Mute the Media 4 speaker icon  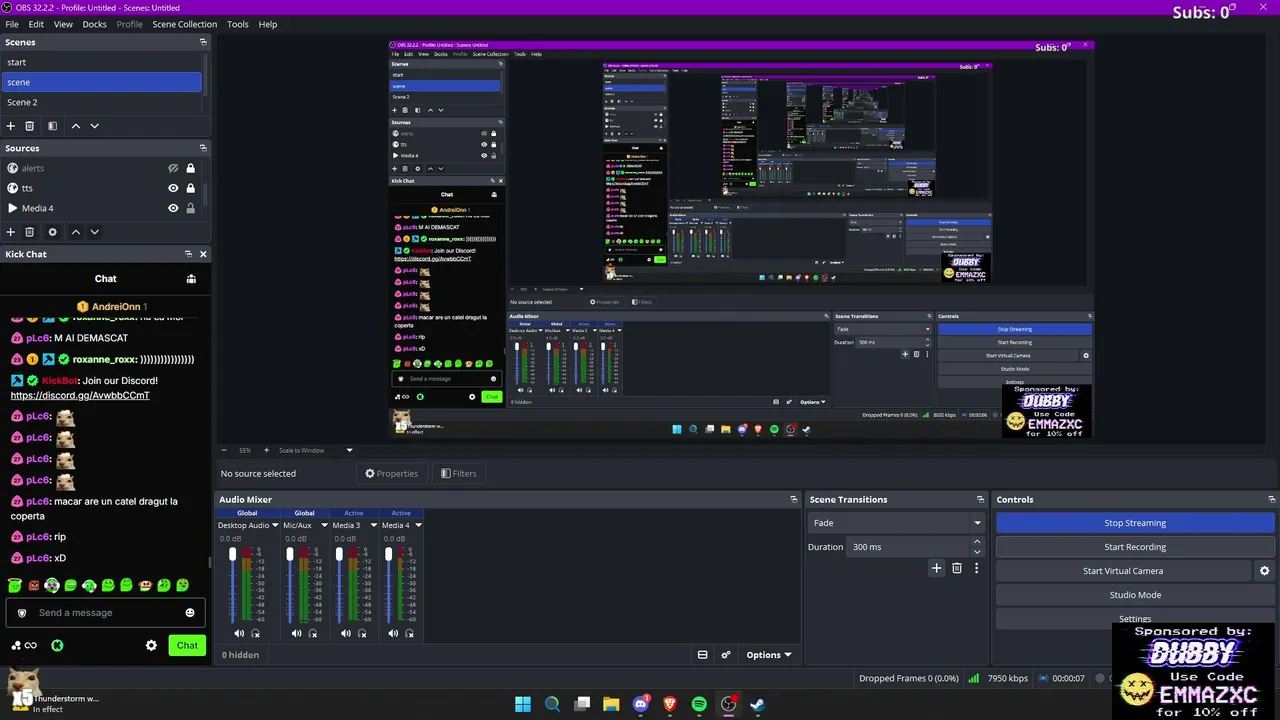[x=392, y=633]
